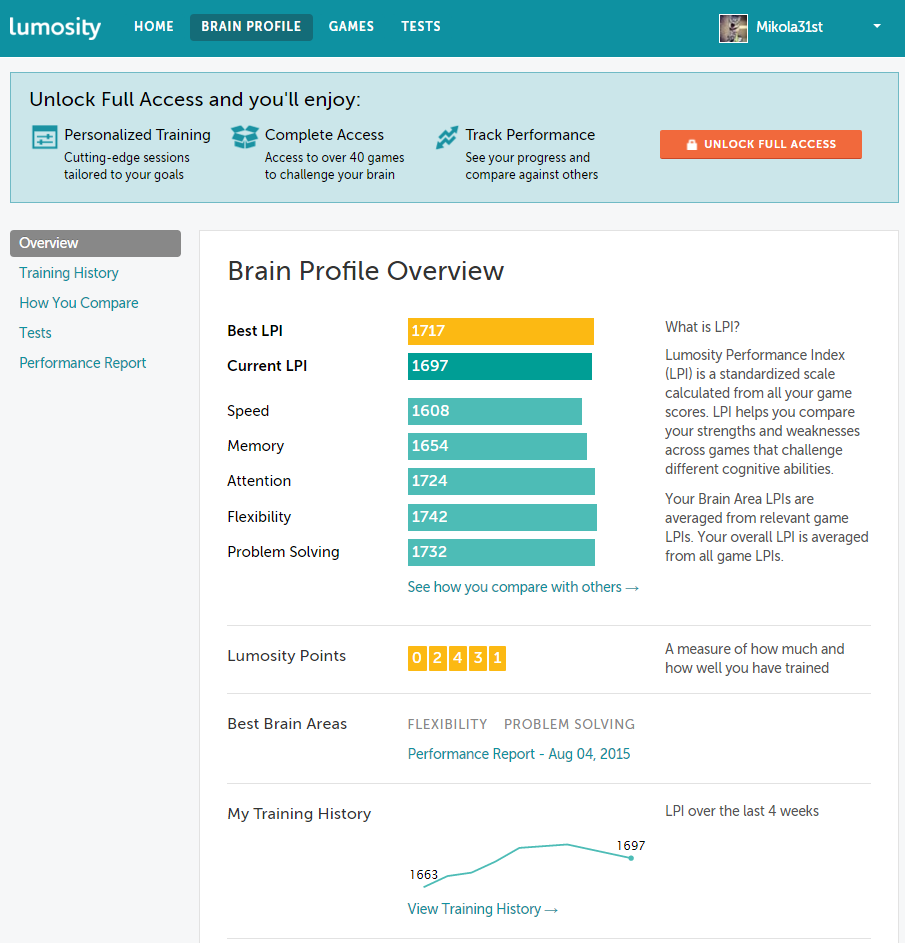This screenshot has width=905, height=943.
Task: Click the Lumosity logo
Action: pyautogui.click(x=55, y=27)
